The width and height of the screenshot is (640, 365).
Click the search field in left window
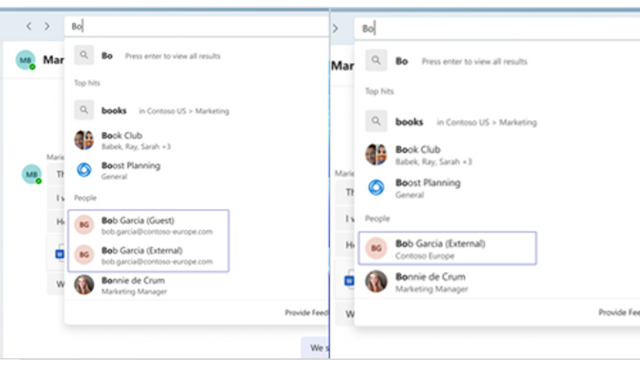(x=197, y=27)
